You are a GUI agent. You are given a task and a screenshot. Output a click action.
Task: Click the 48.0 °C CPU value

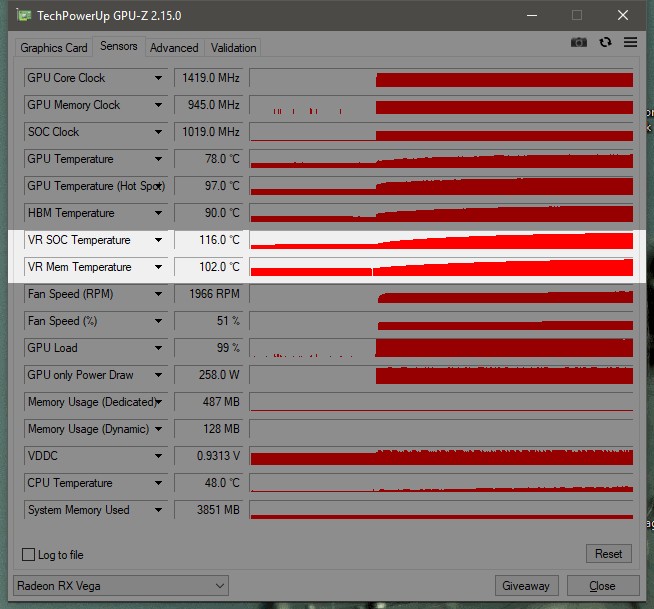click(209, 483)
